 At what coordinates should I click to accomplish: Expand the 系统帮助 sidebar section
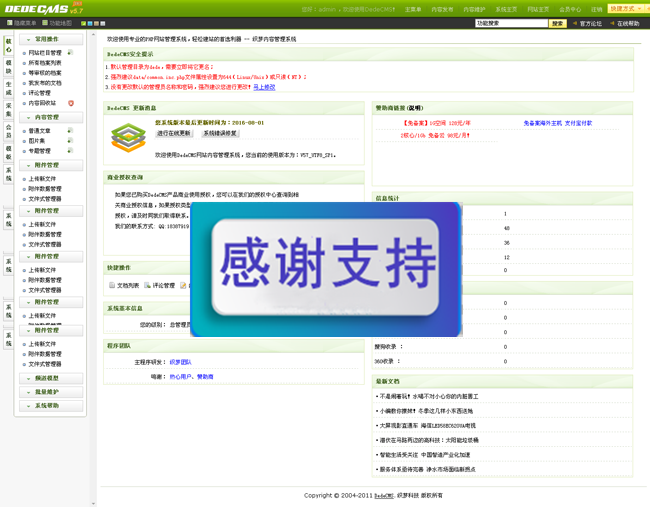51,405
